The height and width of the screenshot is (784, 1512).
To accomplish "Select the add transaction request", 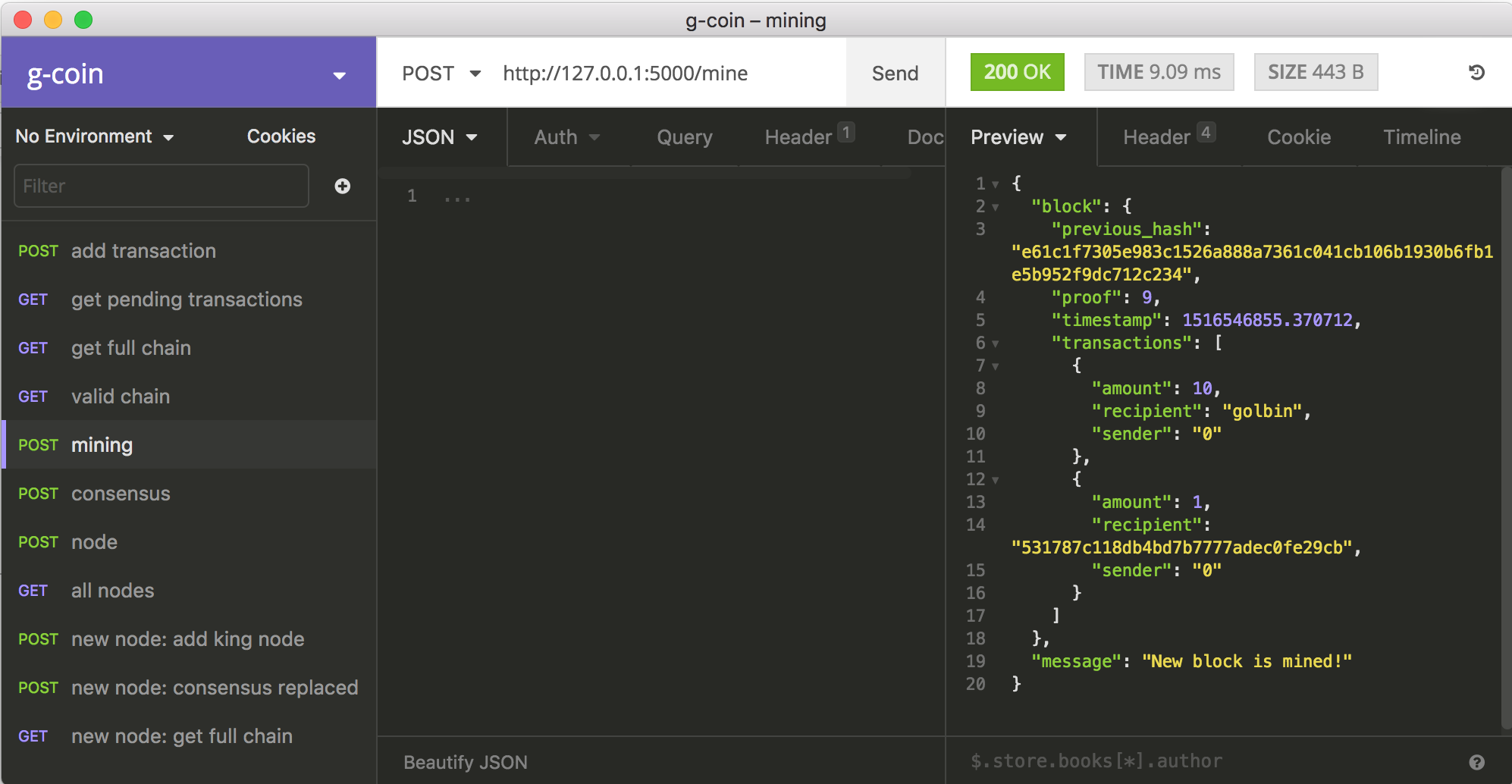I will (190, 251).
